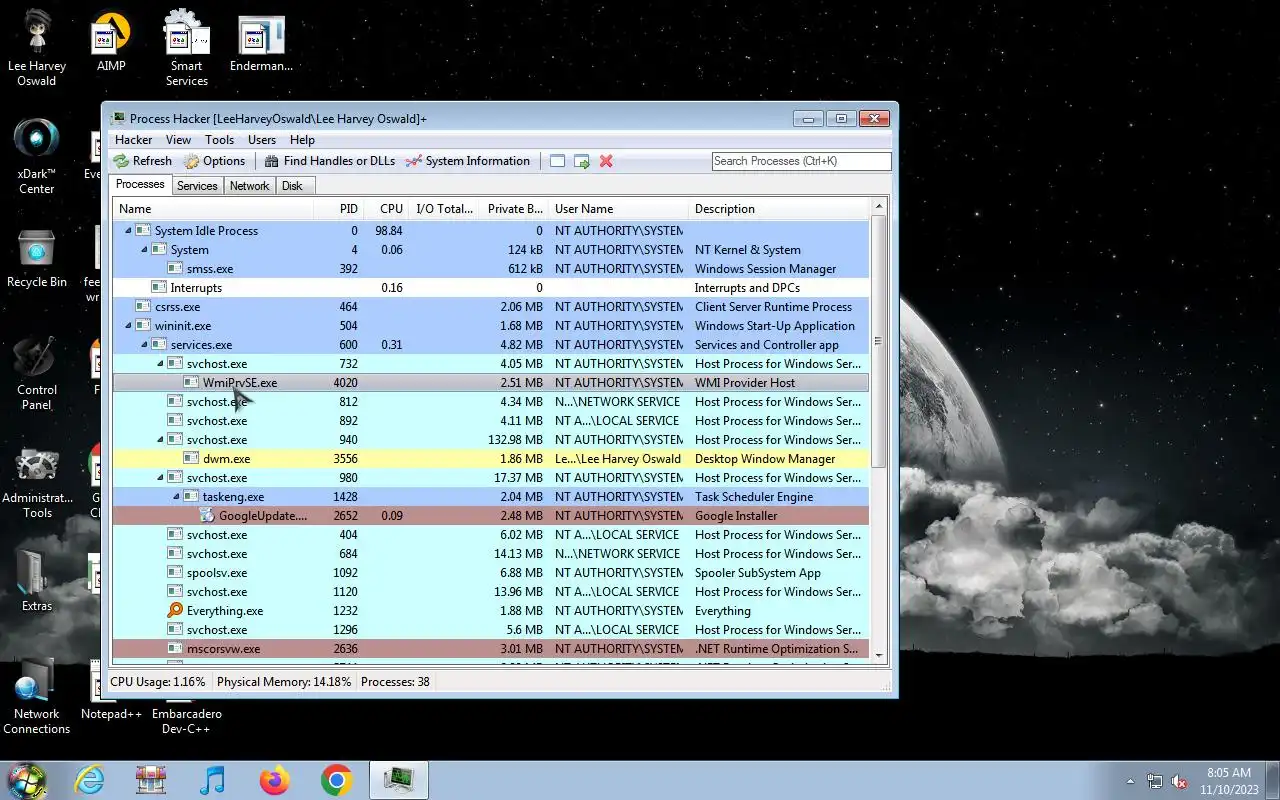
Task: Open the Hacker menu
Action: coord(133,140)
